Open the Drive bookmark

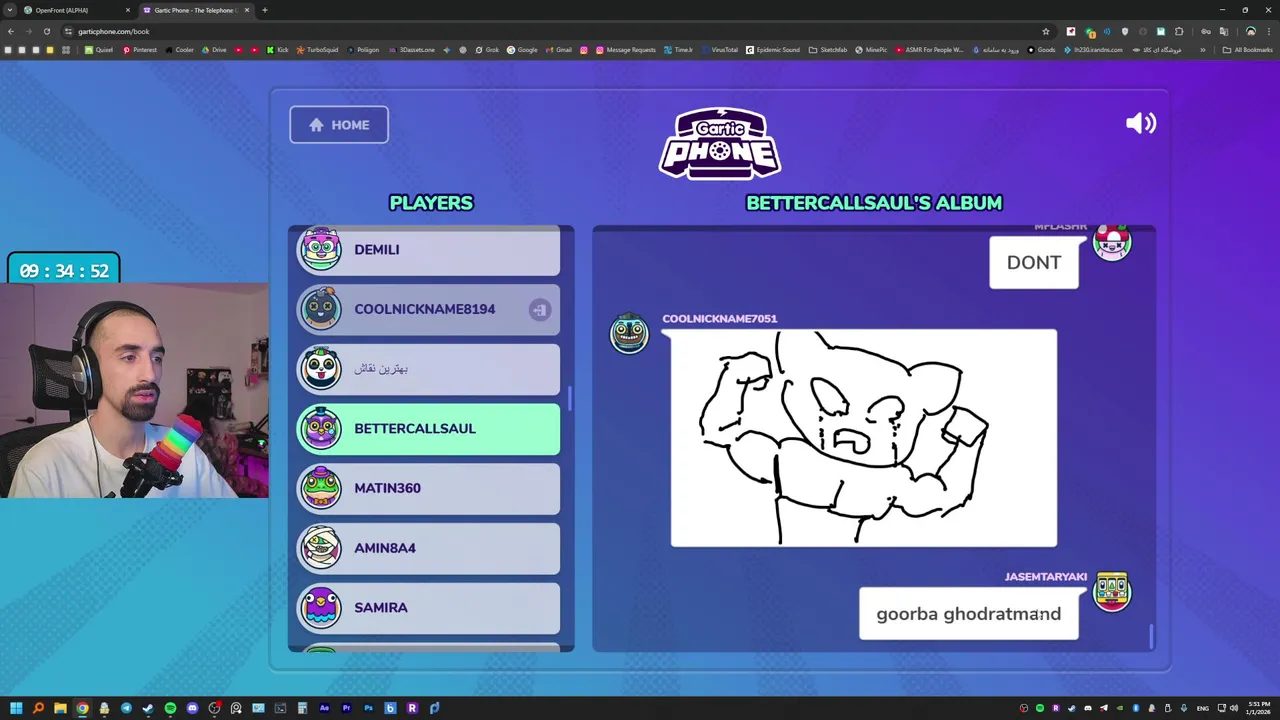point(214,49)
